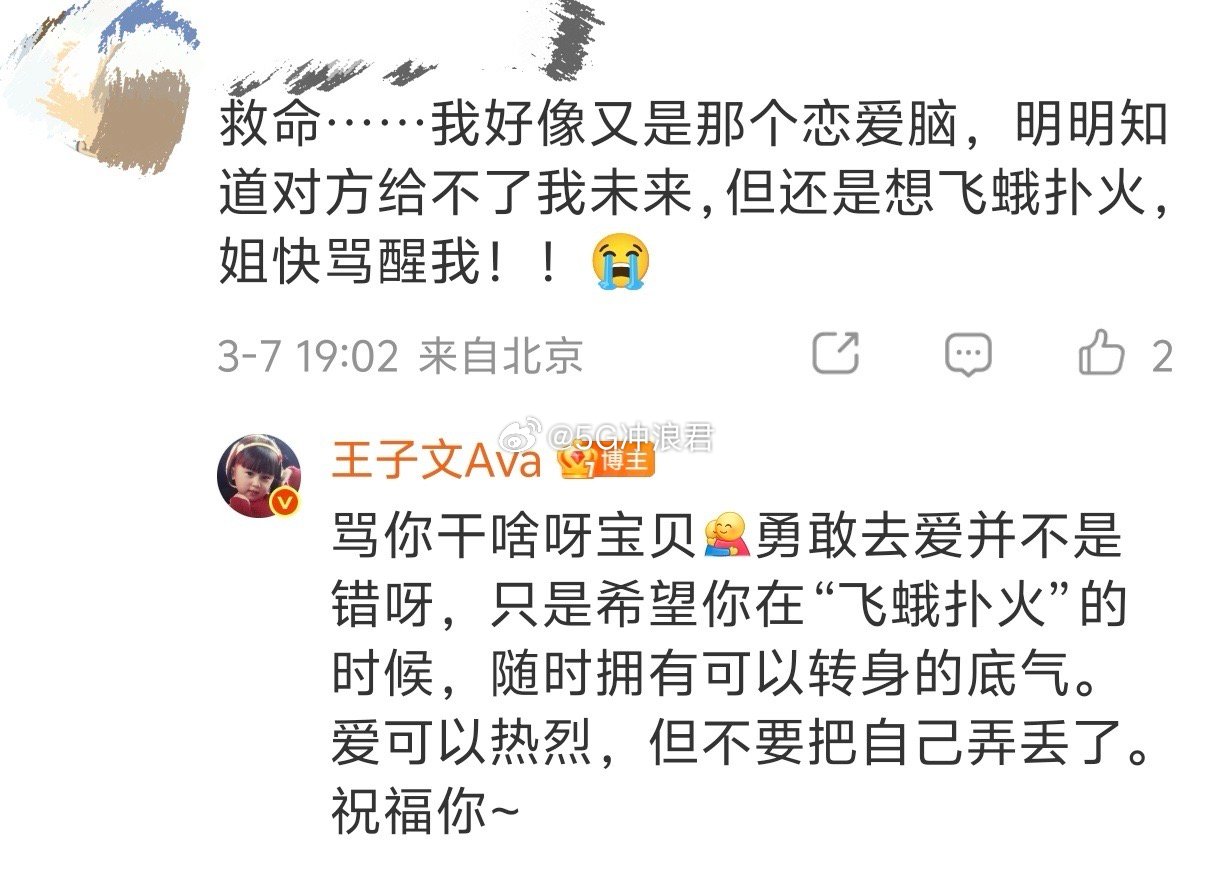This screenshot has width=1216, height=870.
Task: Click the crown membership icon
Action: pyautogui.click(x=577, y=460)
